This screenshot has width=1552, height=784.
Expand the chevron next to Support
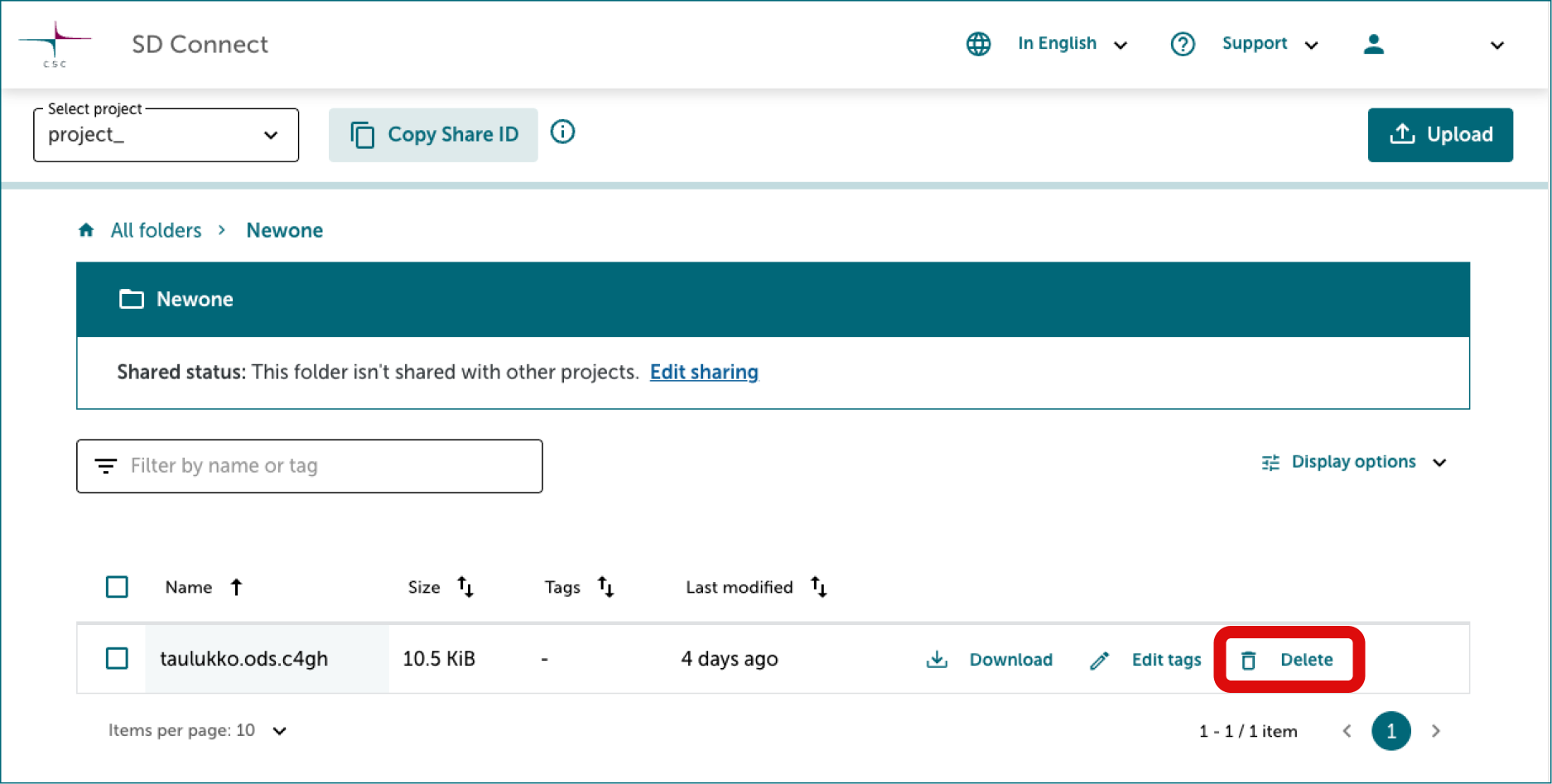click(x=1312, y=46)
